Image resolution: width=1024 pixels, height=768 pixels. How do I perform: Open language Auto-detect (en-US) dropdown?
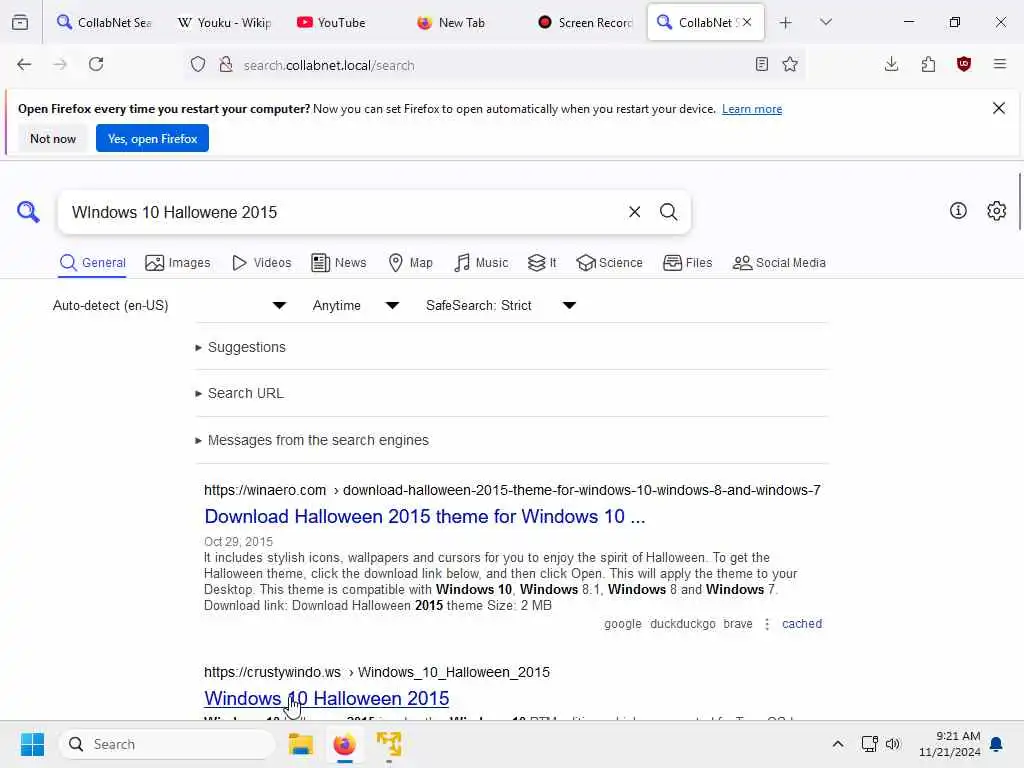170,306
